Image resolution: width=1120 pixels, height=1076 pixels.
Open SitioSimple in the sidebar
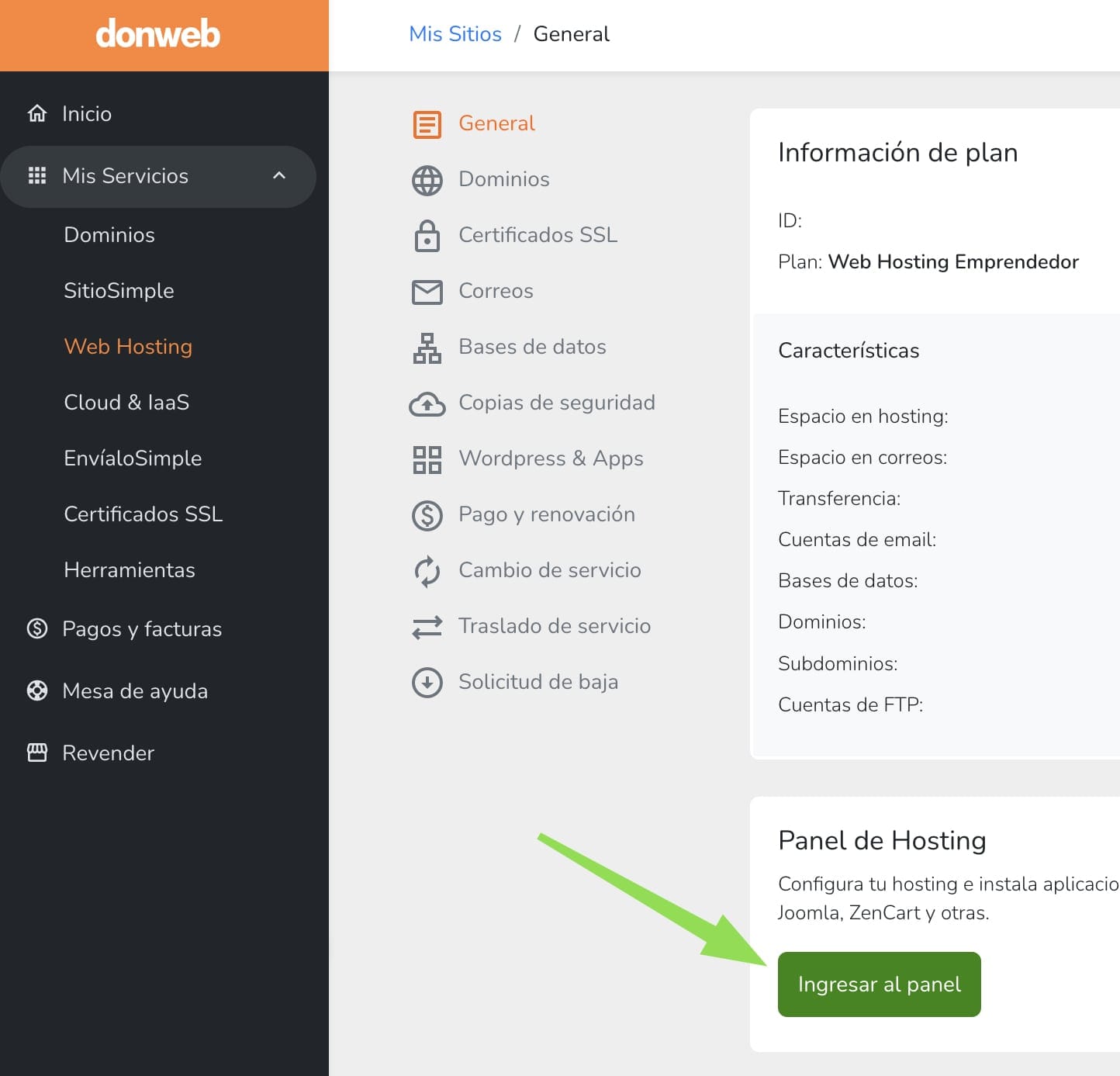click(x=119, y=290)
